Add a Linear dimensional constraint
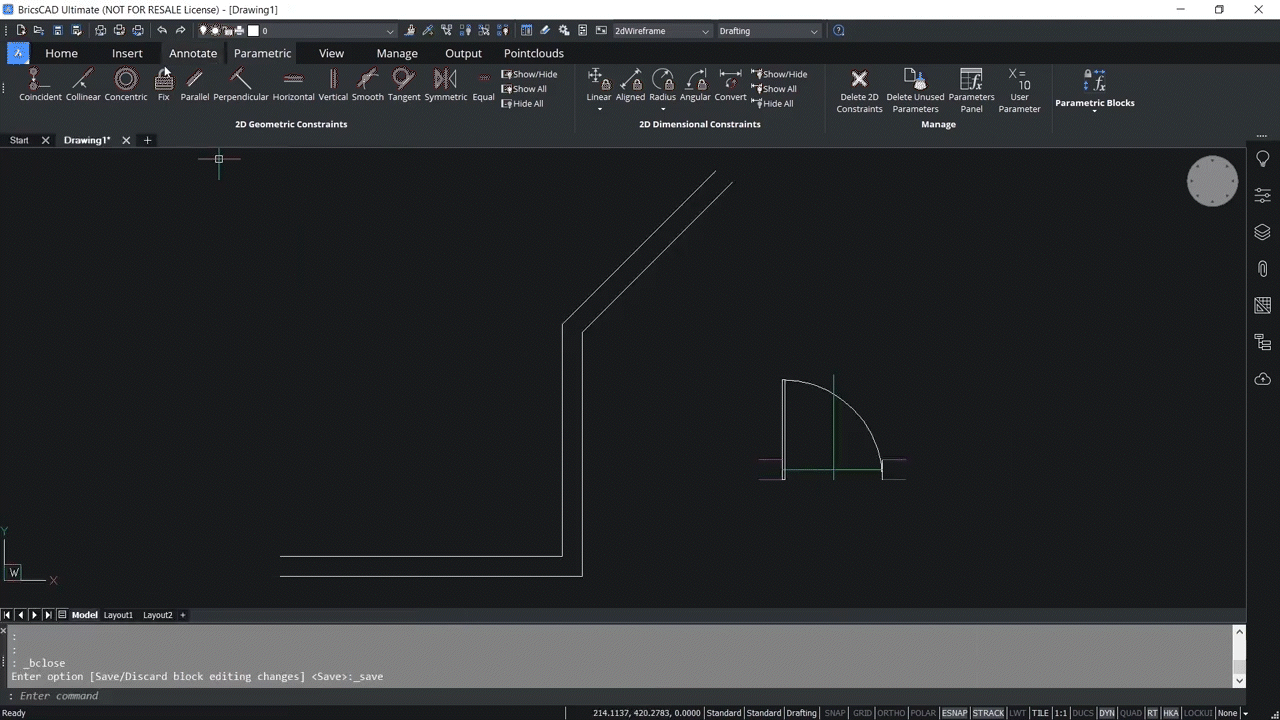The width and height of the screenshot is (1280, 720). click(599, 83)
